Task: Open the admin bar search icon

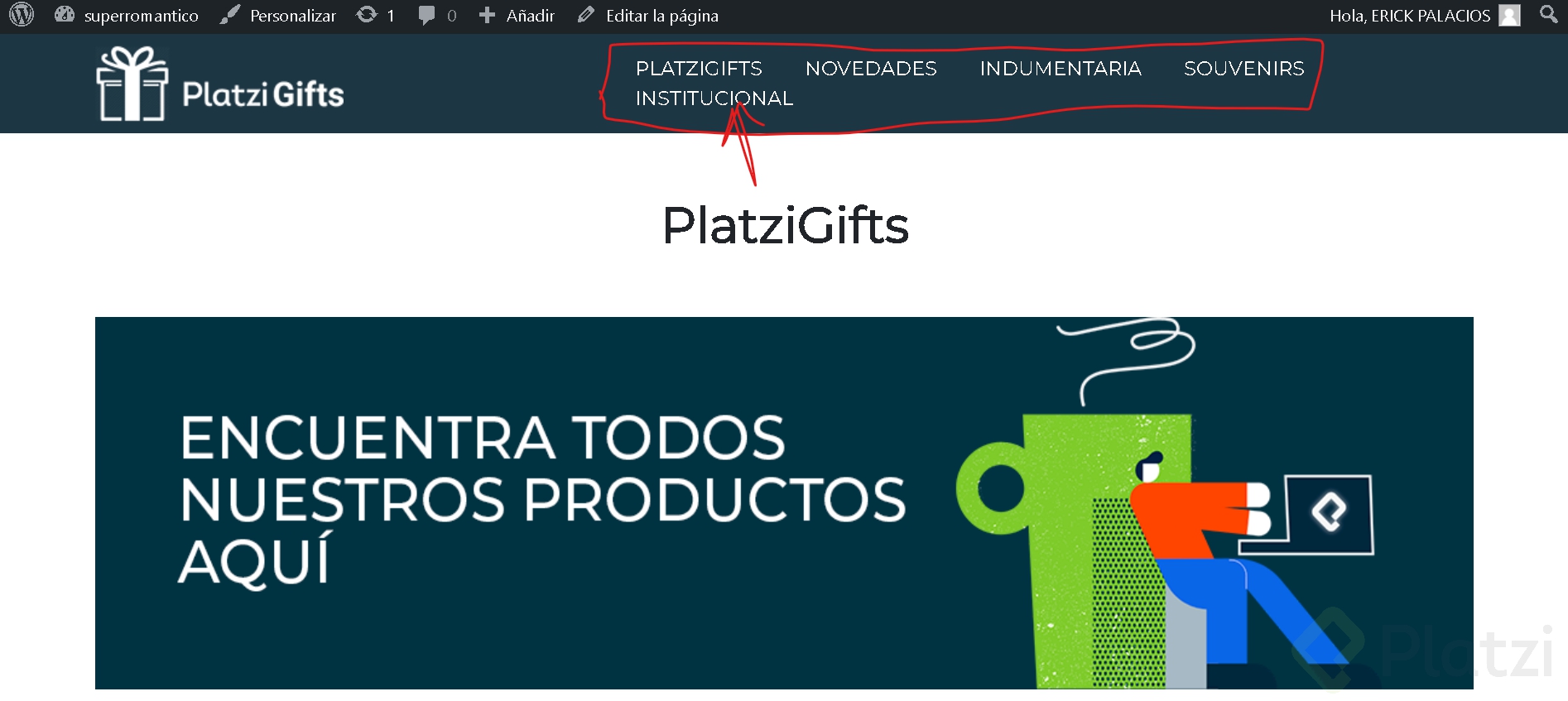Action: (x=1548, y=14)
